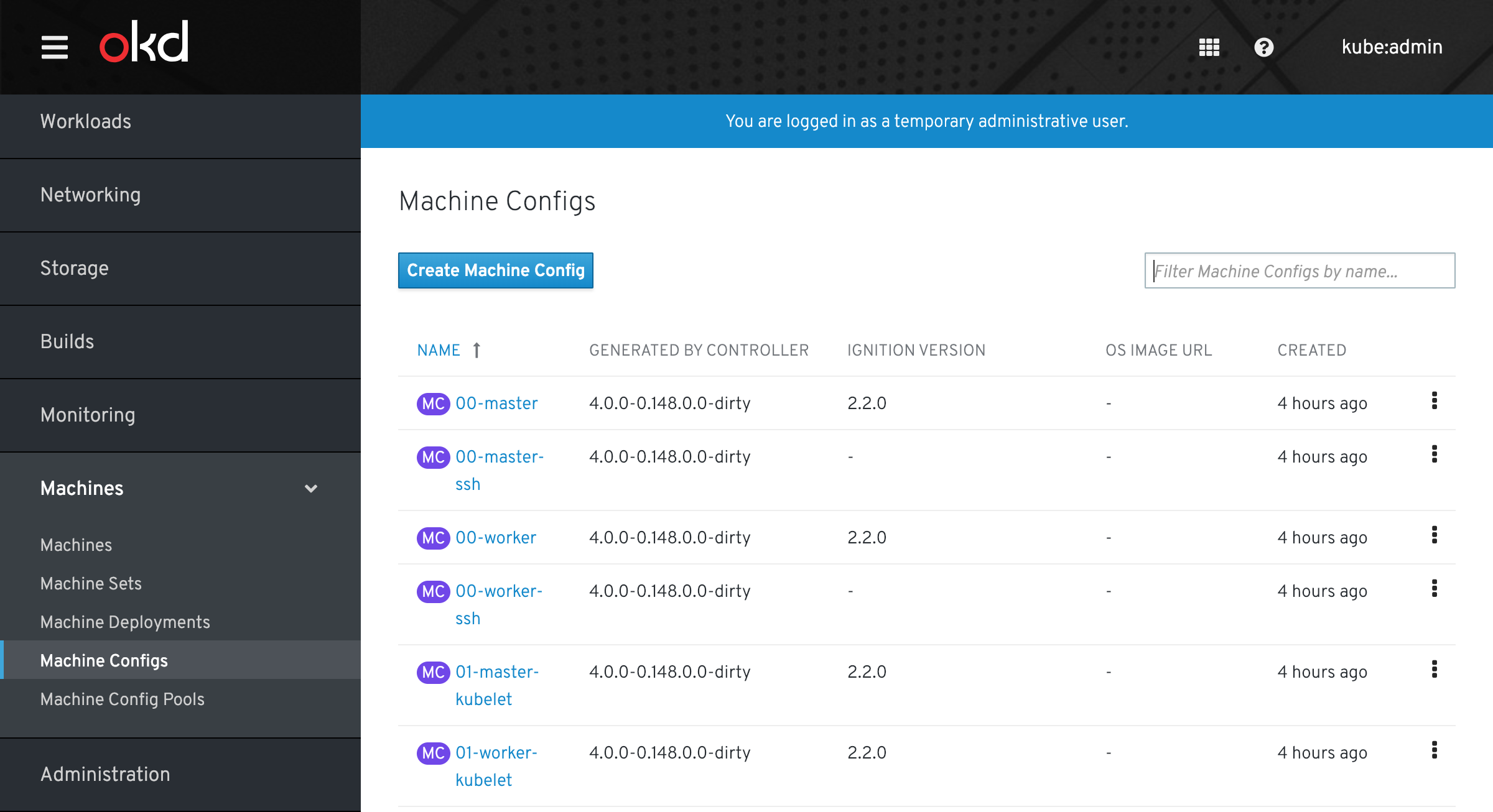Open kebab menu for 00-worker row
Viewport: 1493px width, 812px height.
click(1434, 535)
